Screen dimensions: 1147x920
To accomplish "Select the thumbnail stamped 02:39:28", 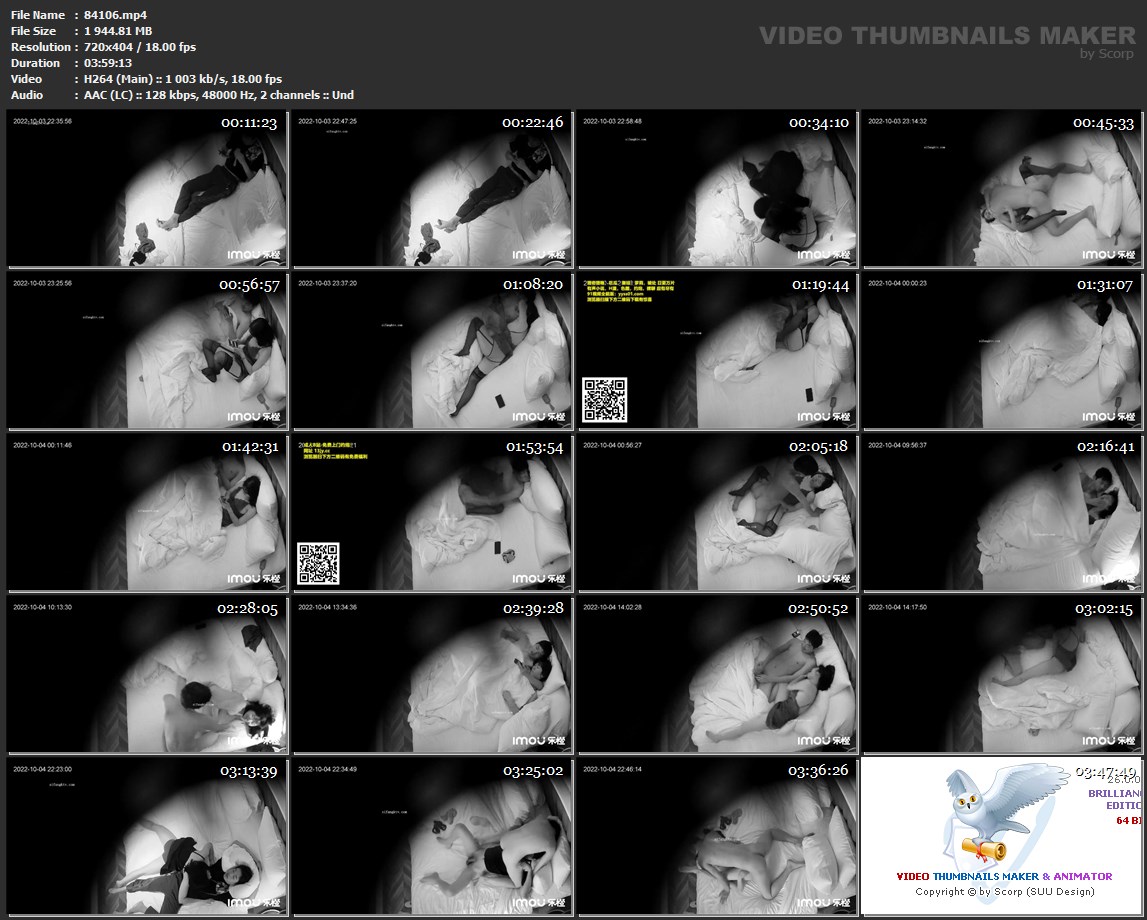I will click(432, 674).
